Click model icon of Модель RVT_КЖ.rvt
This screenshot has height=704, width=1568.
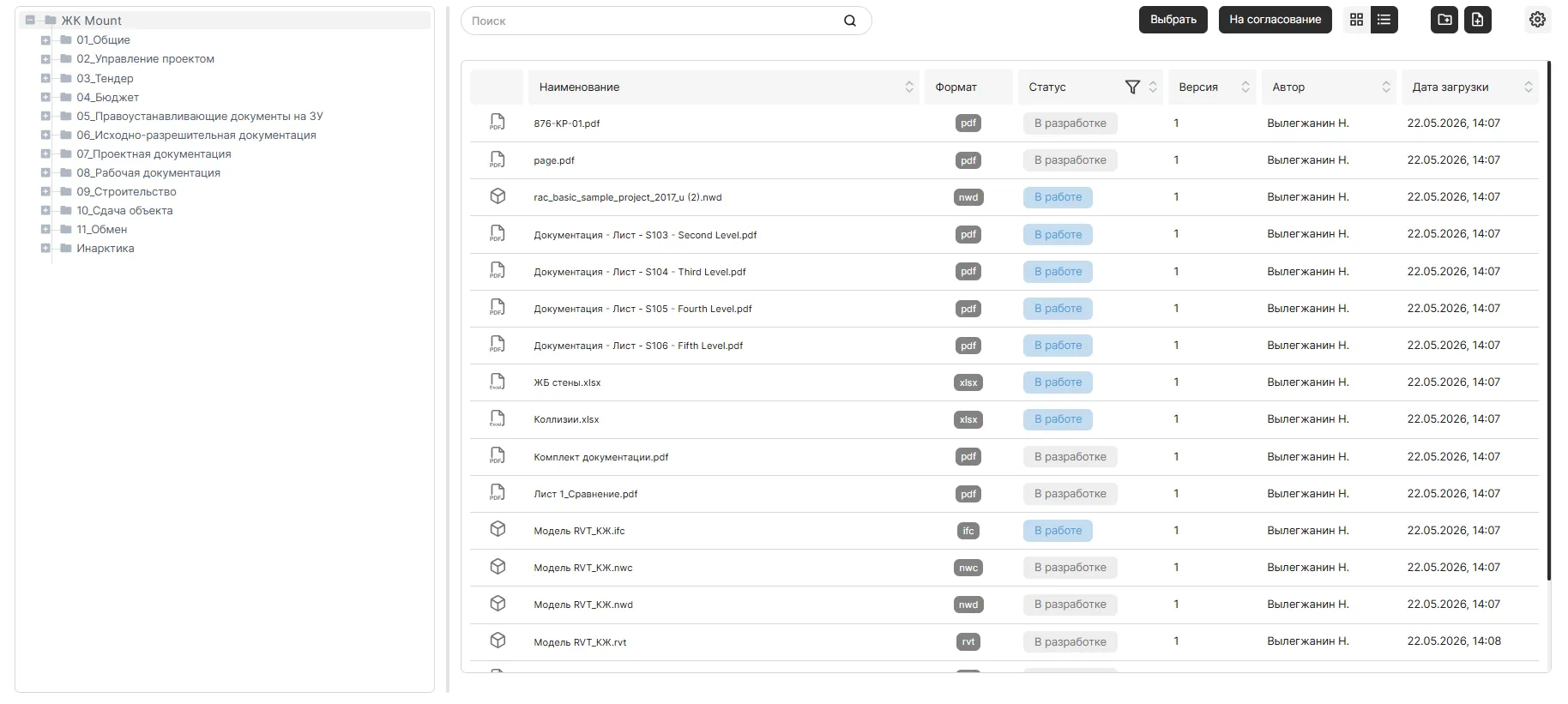[x=497, y=641]
